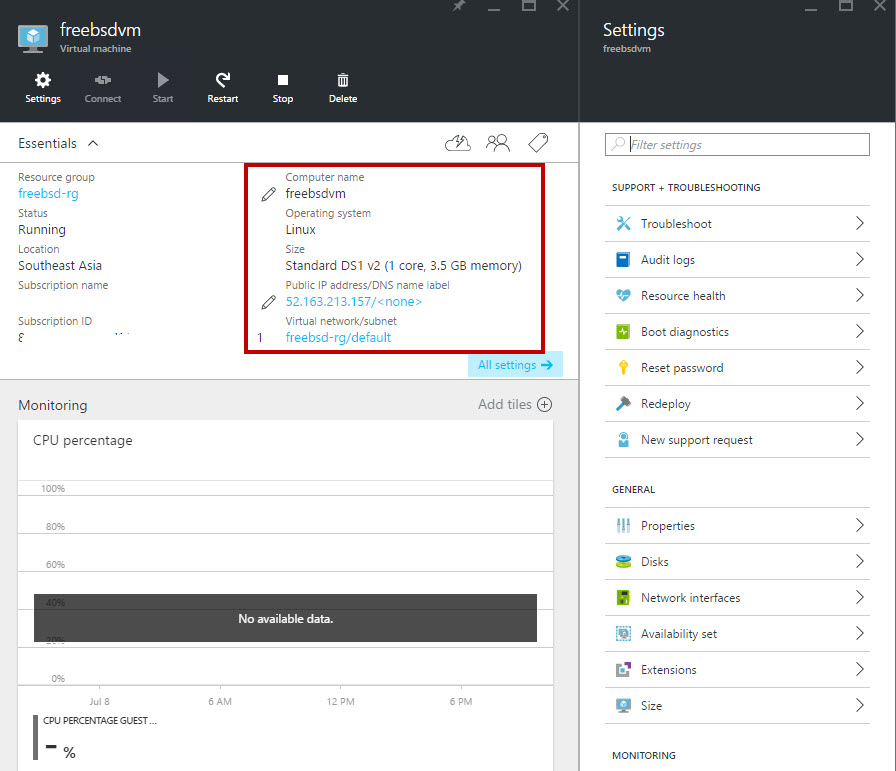Expand the New support request chevron
Image resolution: width=896 pixels, height=771 pixels.
pos(859,440)
